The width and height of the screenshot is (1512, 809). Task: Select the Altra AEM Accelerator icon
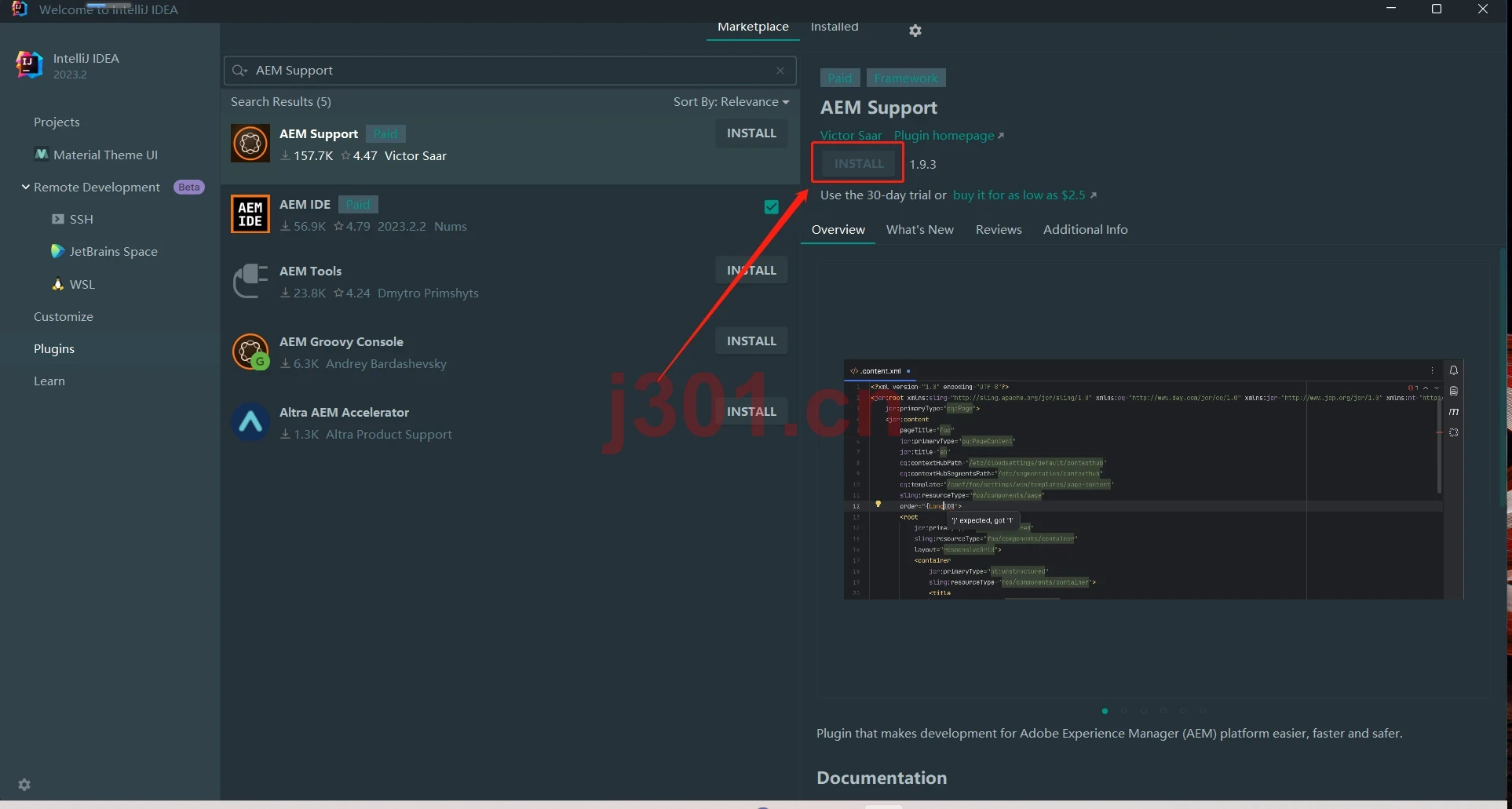(250, 422)
